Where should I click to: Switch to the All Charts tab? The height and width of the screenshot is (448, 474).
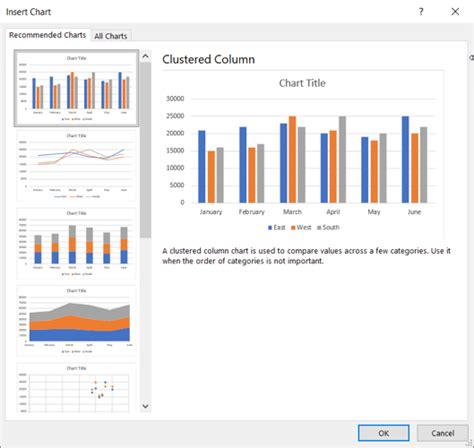[x=111, y=36]
